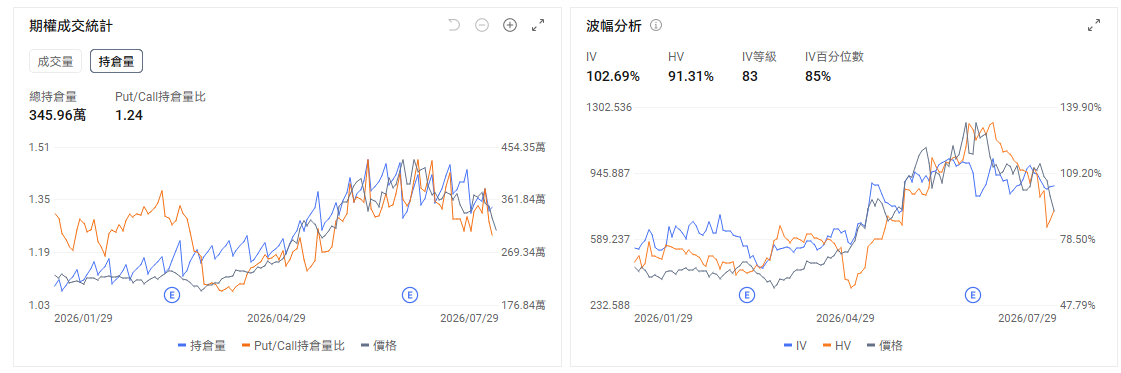Screen dimensions: 1121x373
Task: Toggle the IV legend series
Action: point(795,346)
